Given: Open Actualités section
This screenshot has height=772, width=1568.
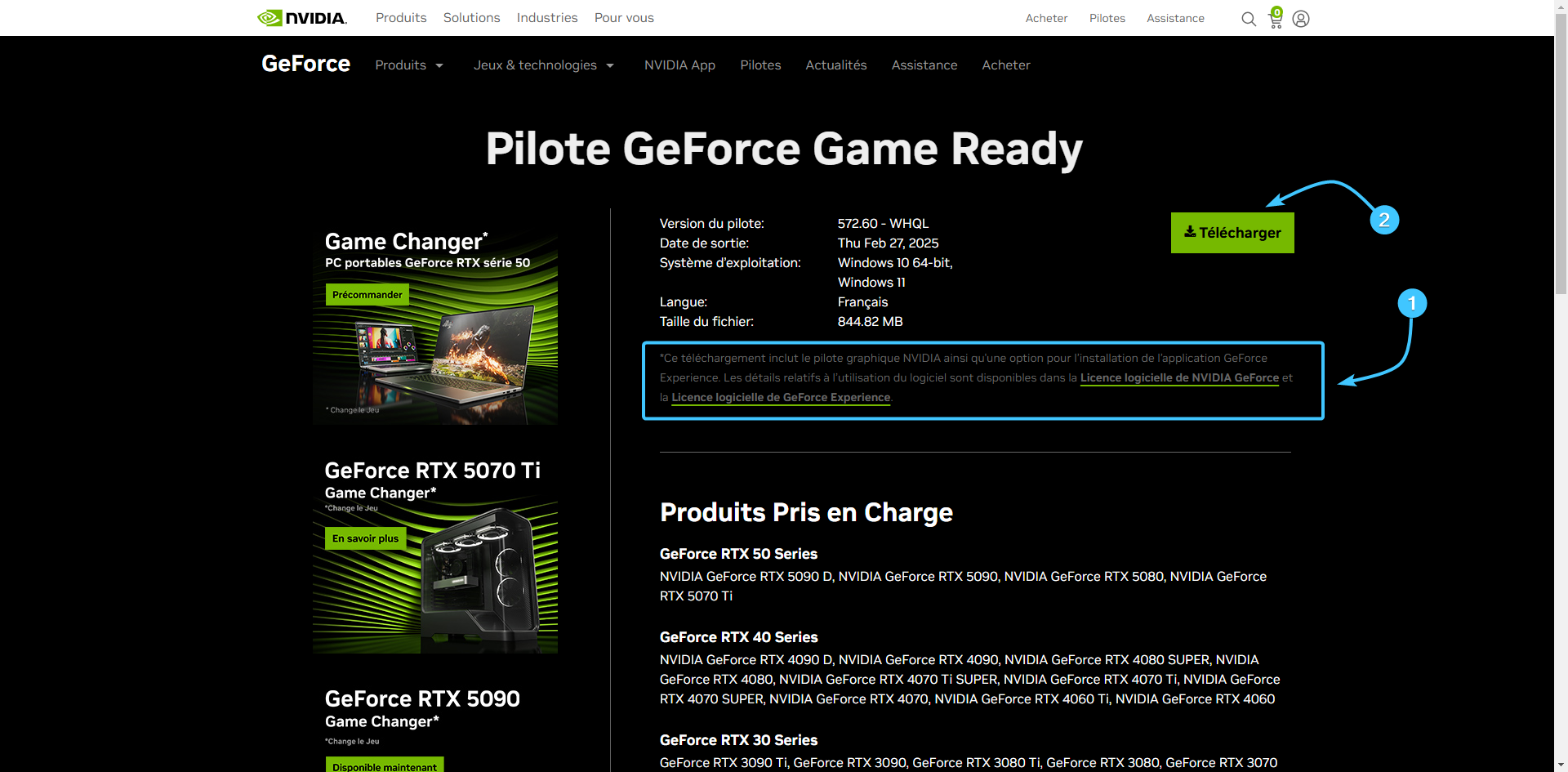Looking at the screenshot, I should pyautogui.click(x=836, y=65).
